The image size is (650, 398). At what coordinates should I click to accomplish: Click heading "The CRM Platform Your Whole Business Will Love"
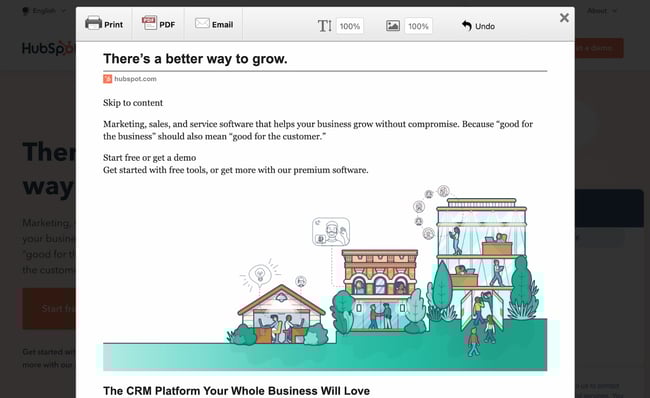click(x=236, y=391)
